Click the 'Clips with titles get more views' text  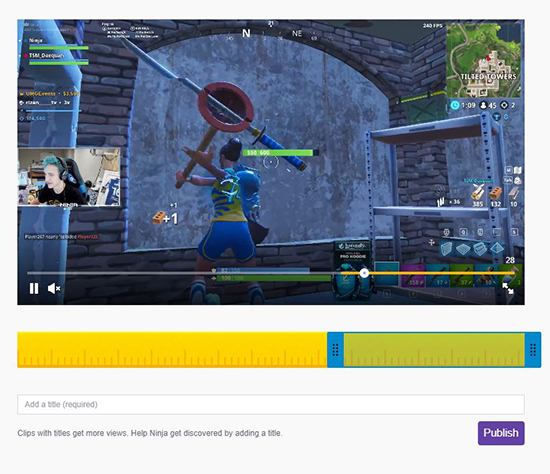150,433
